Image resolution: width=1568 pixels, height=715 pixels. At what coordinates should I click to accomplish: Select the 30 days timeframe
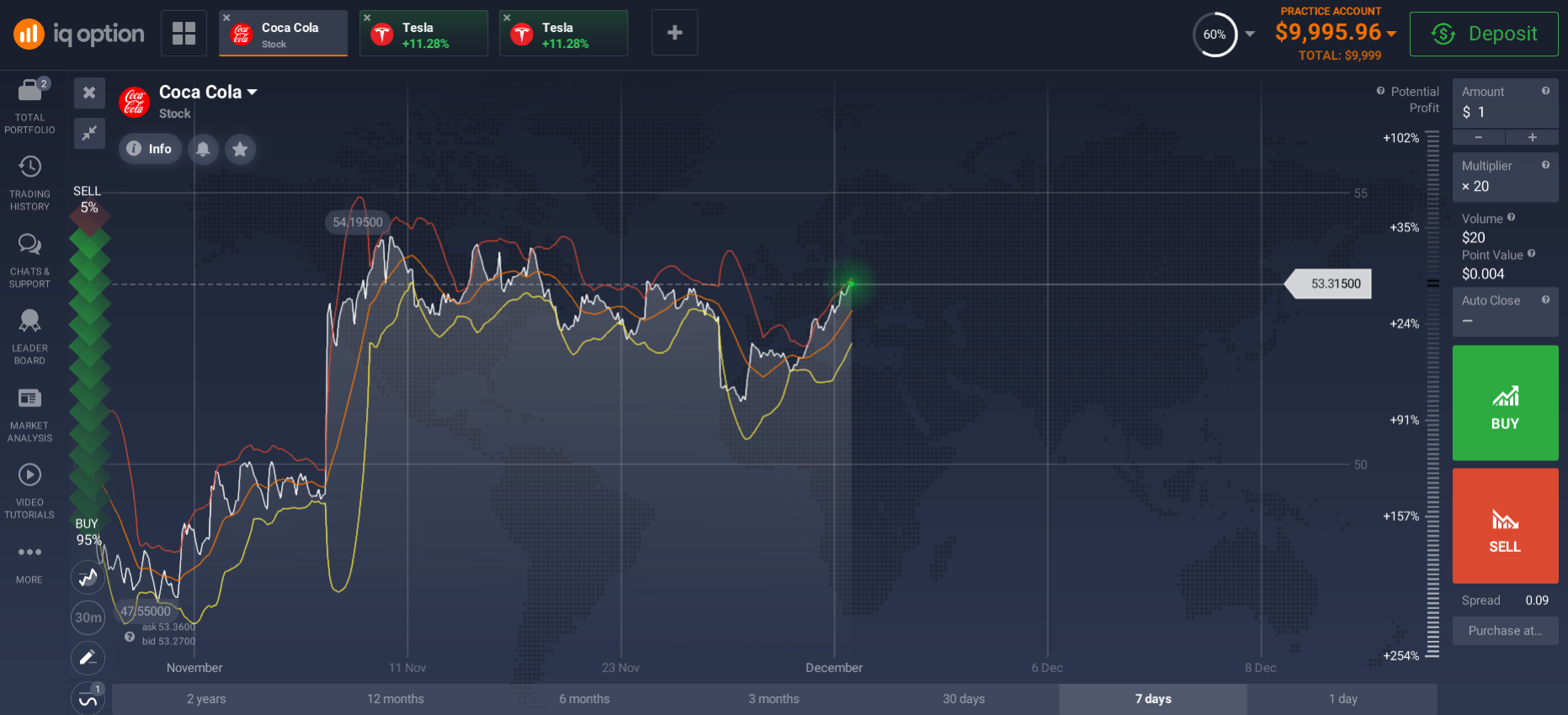point(964,699)
